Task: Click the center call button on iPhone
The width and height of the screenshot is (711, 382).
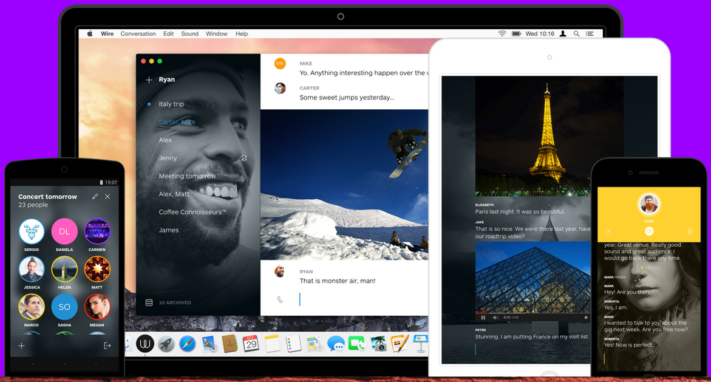Action: coord(649,231)
